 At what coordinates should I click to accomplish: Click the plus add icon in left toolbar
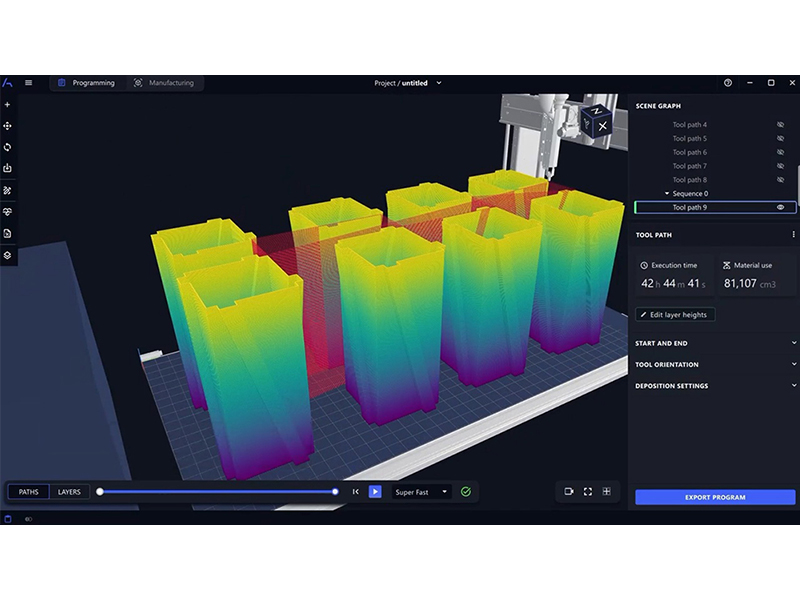point(7,105)
